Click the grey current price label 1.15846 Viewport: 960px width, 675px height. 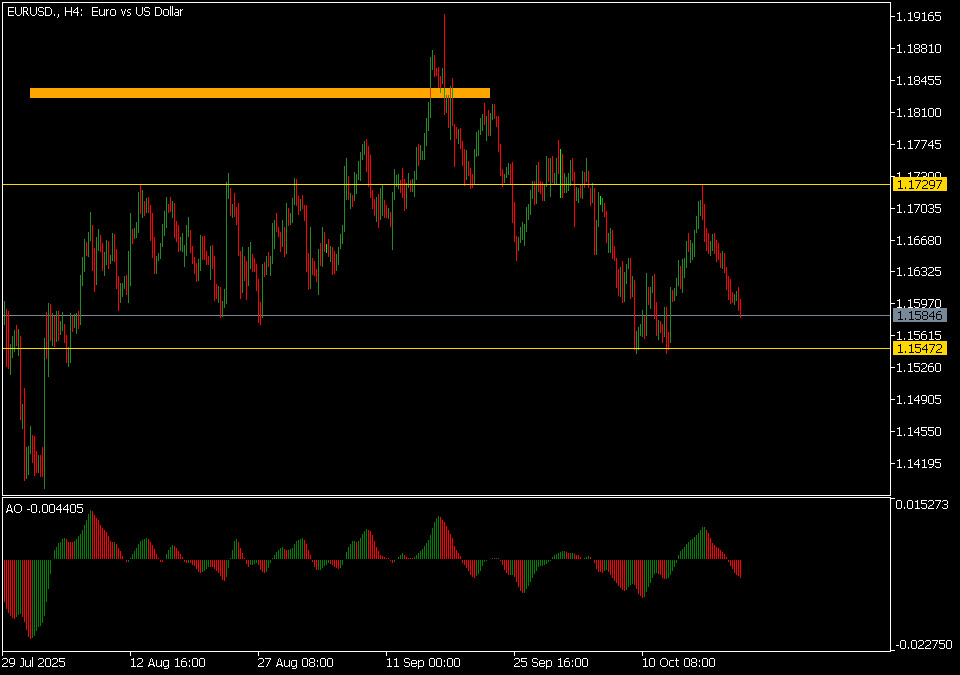(x=920, y=315)
